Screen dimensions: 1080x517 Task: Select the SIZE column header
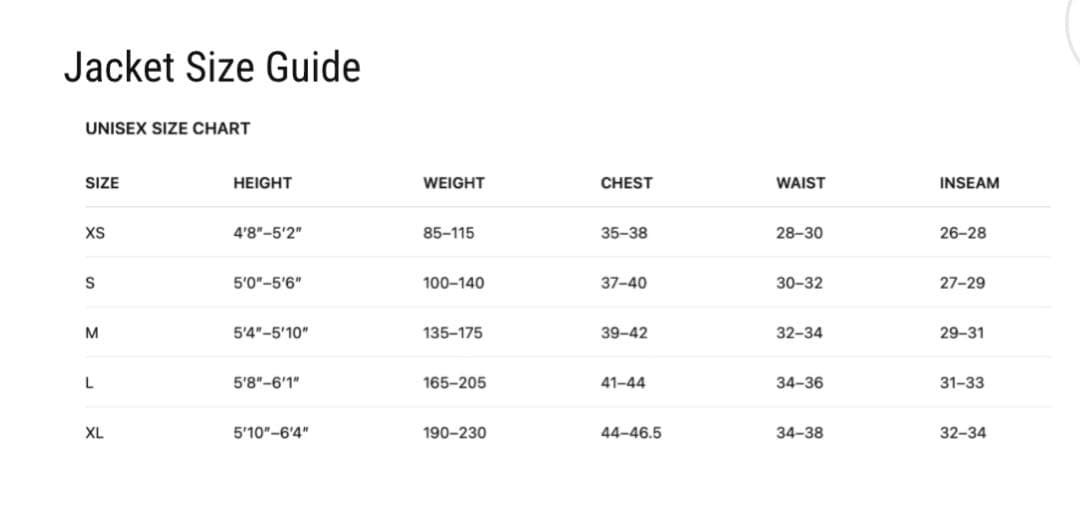[102, 183]
